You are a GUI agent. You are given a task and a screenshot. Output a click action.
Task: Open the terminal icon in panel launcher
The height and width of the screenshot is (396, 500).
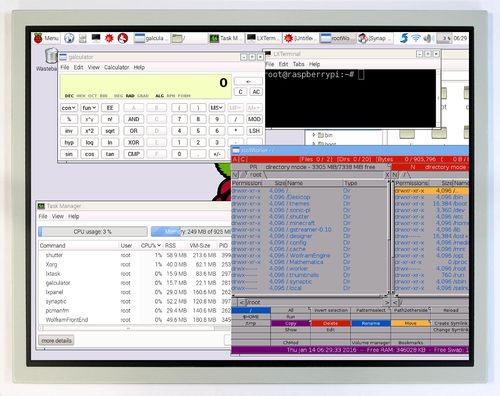point(96,38)
